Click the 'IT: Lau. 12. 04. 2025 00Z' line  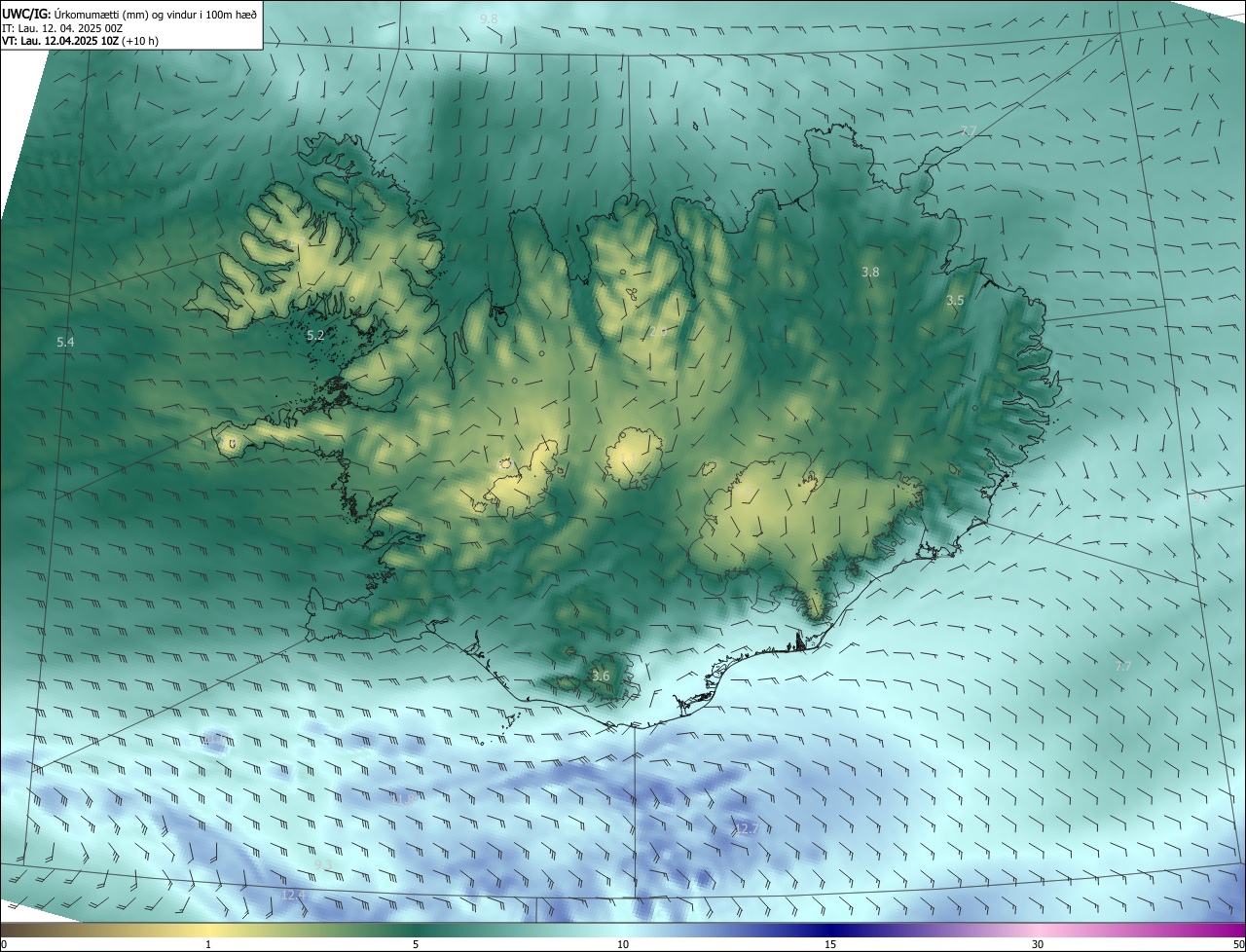click(62, 28)
